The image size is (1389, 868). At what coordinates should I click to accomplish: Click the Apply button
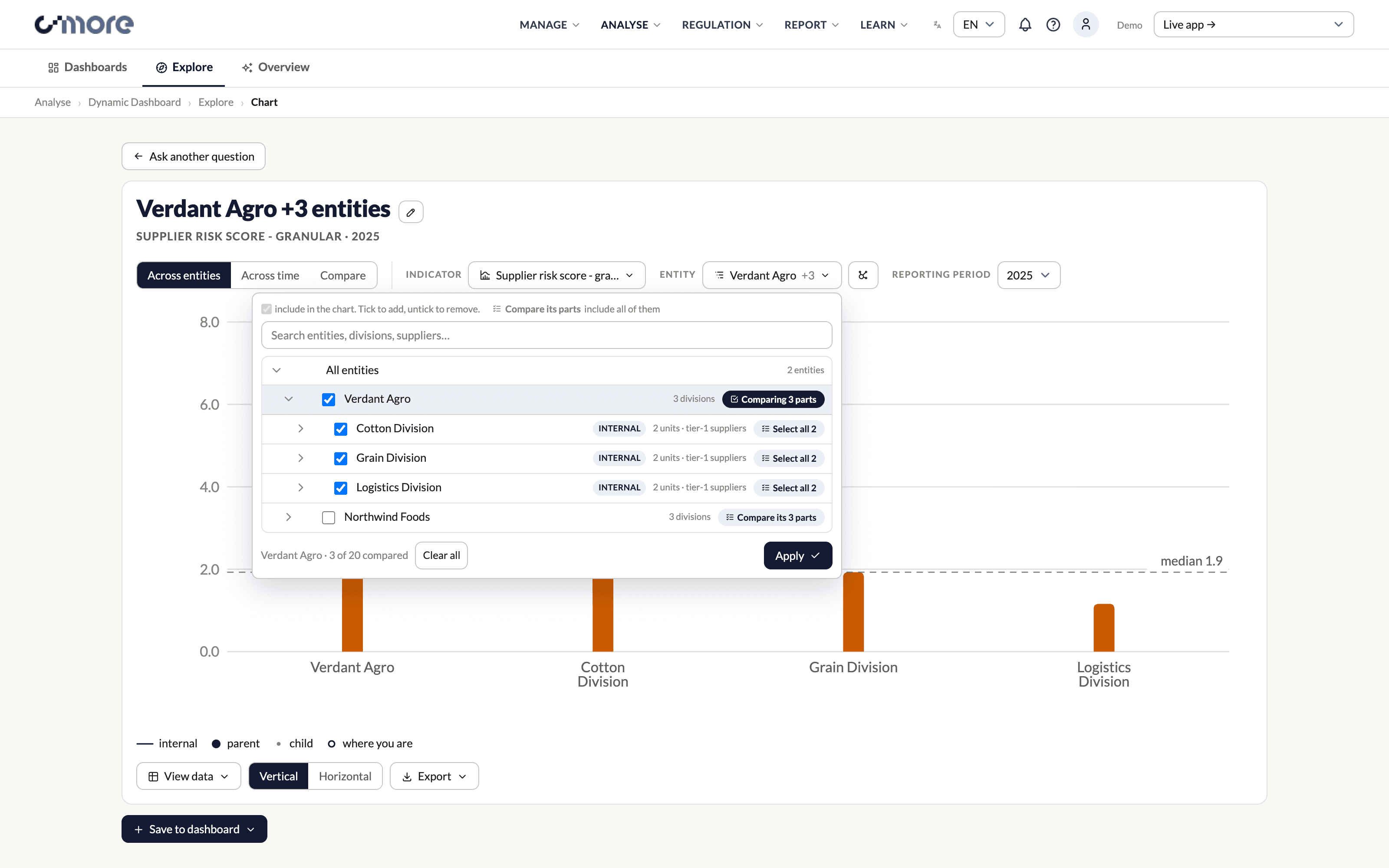(x=798, y=556)
